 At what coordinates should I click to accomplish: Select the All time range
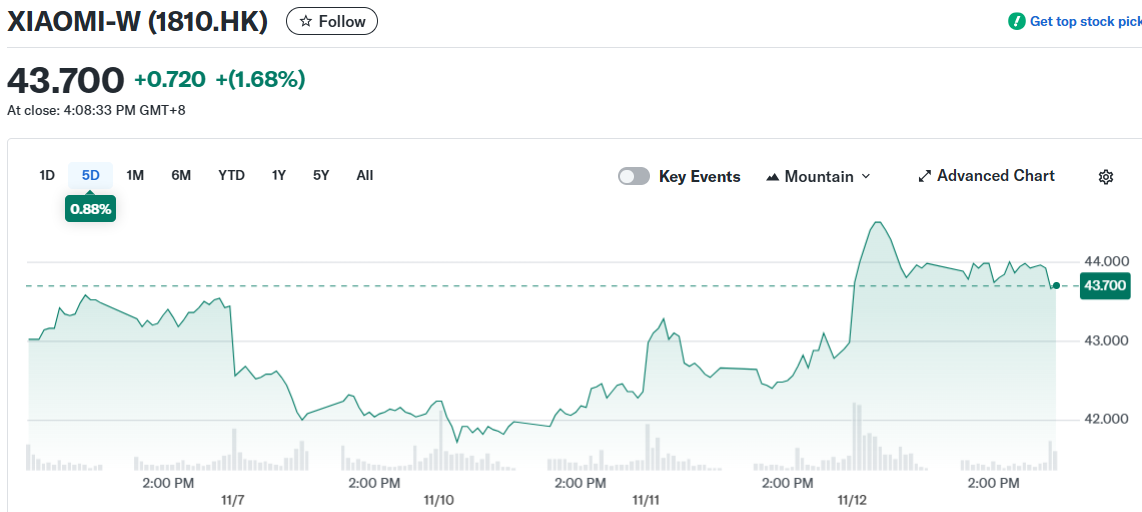tap(365, 175)
